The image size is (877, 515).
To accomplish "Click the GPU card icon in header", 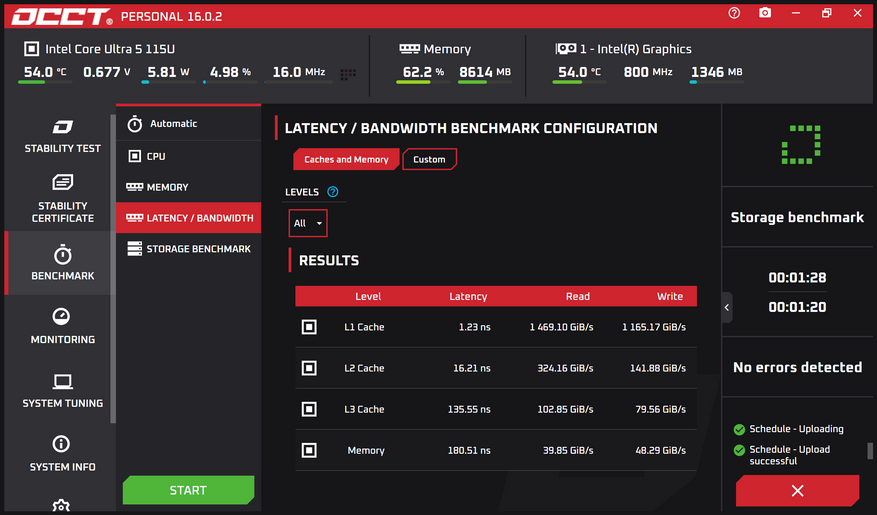I will [565, 49].
